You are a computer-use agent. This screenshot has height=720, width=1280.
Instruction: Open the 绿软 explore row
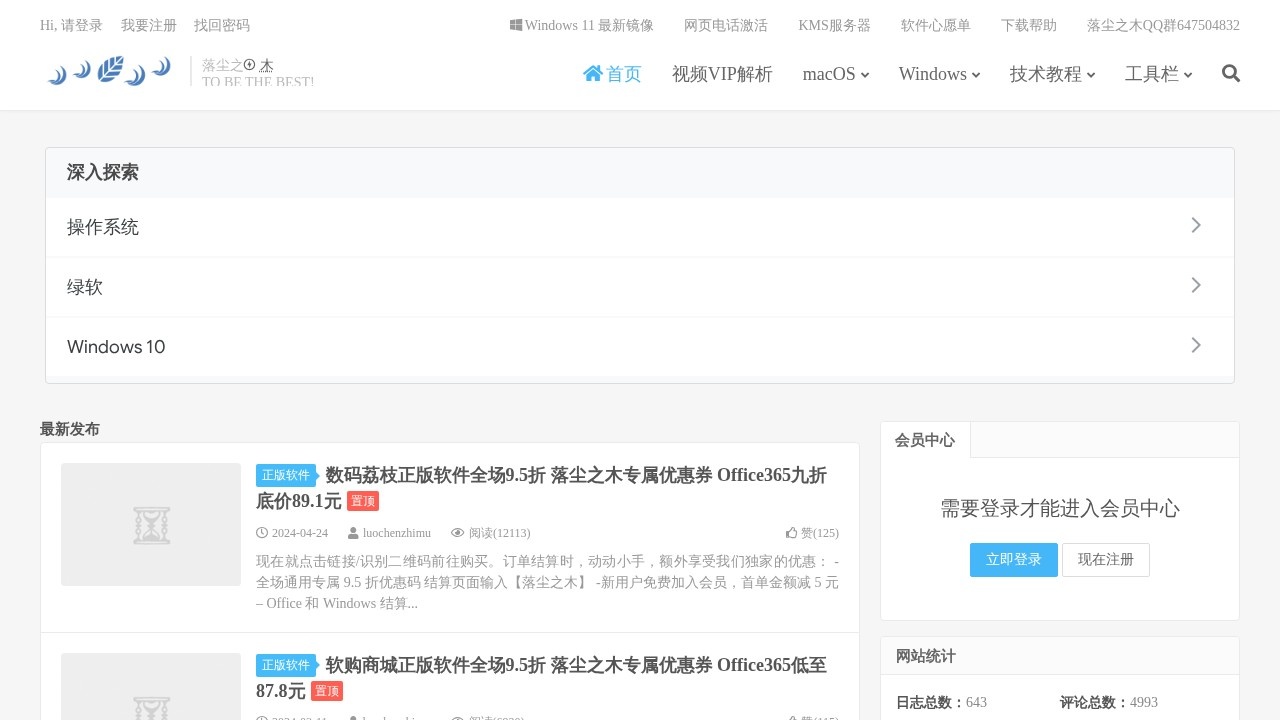[640, 287]
